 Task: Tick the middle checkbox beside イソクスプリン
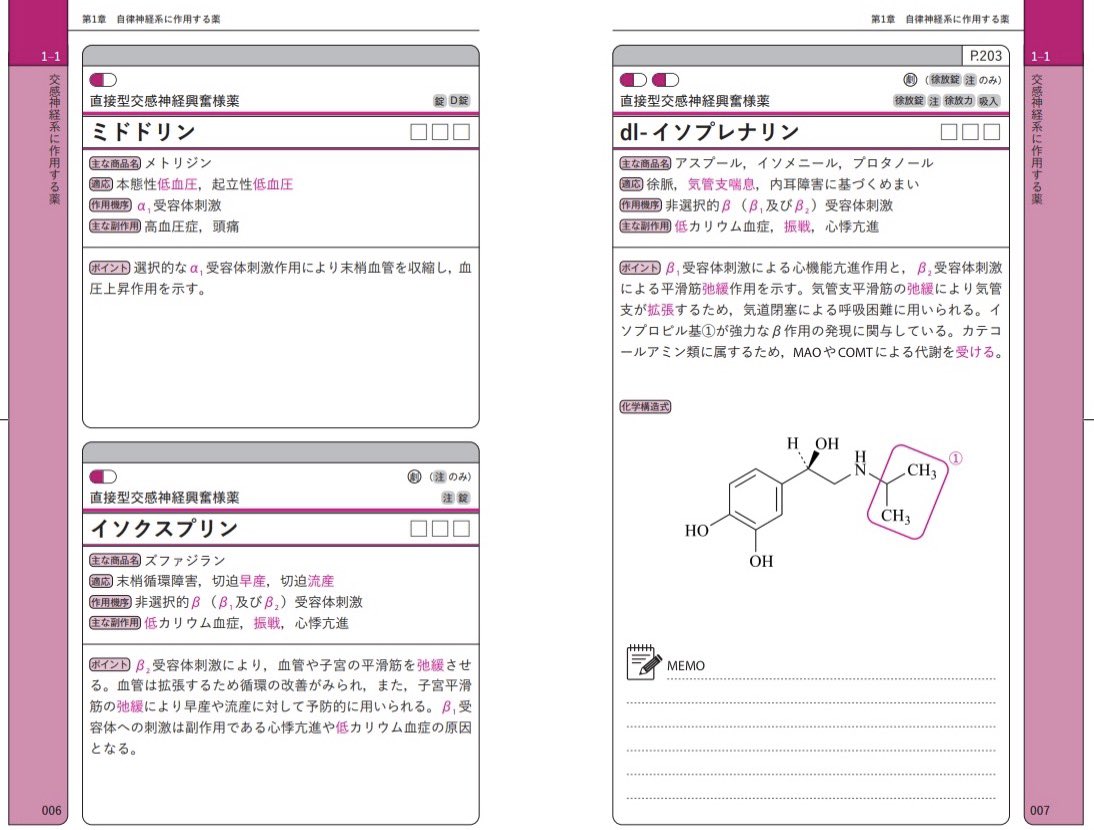point(440,529)
